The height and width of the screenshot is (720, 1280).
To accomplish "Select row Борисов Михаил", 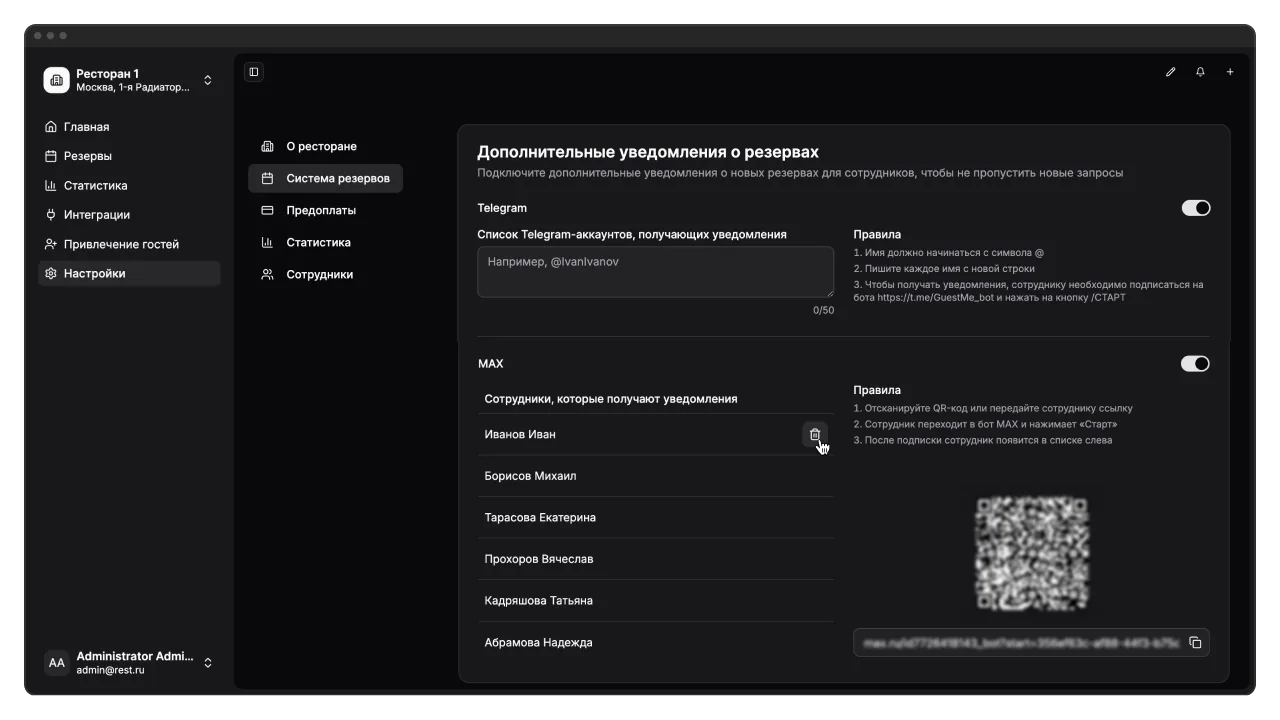I will tap(656, 476).
